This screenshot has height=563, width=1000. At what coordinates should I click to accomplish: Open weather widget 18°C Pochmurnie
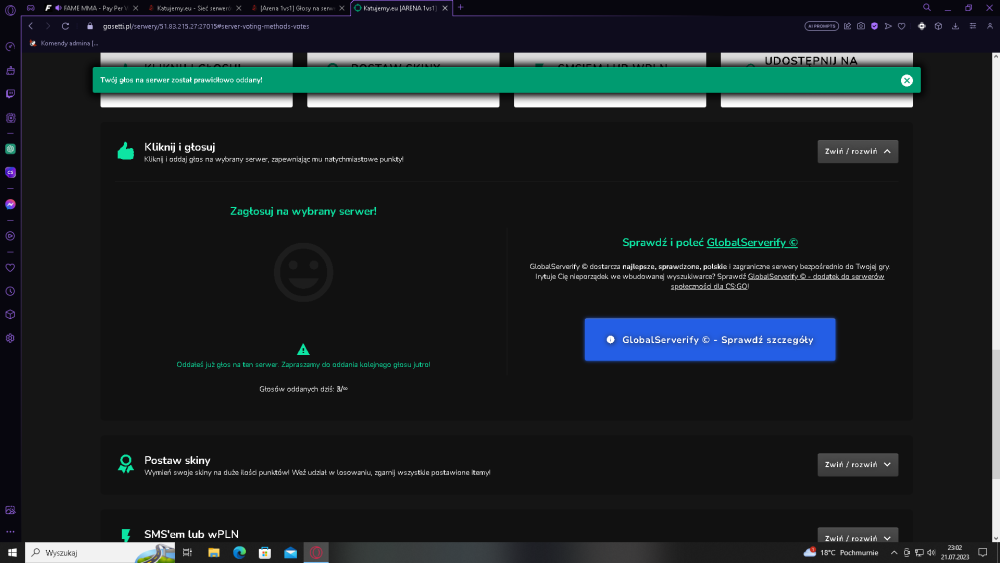[x=841, y=553]
